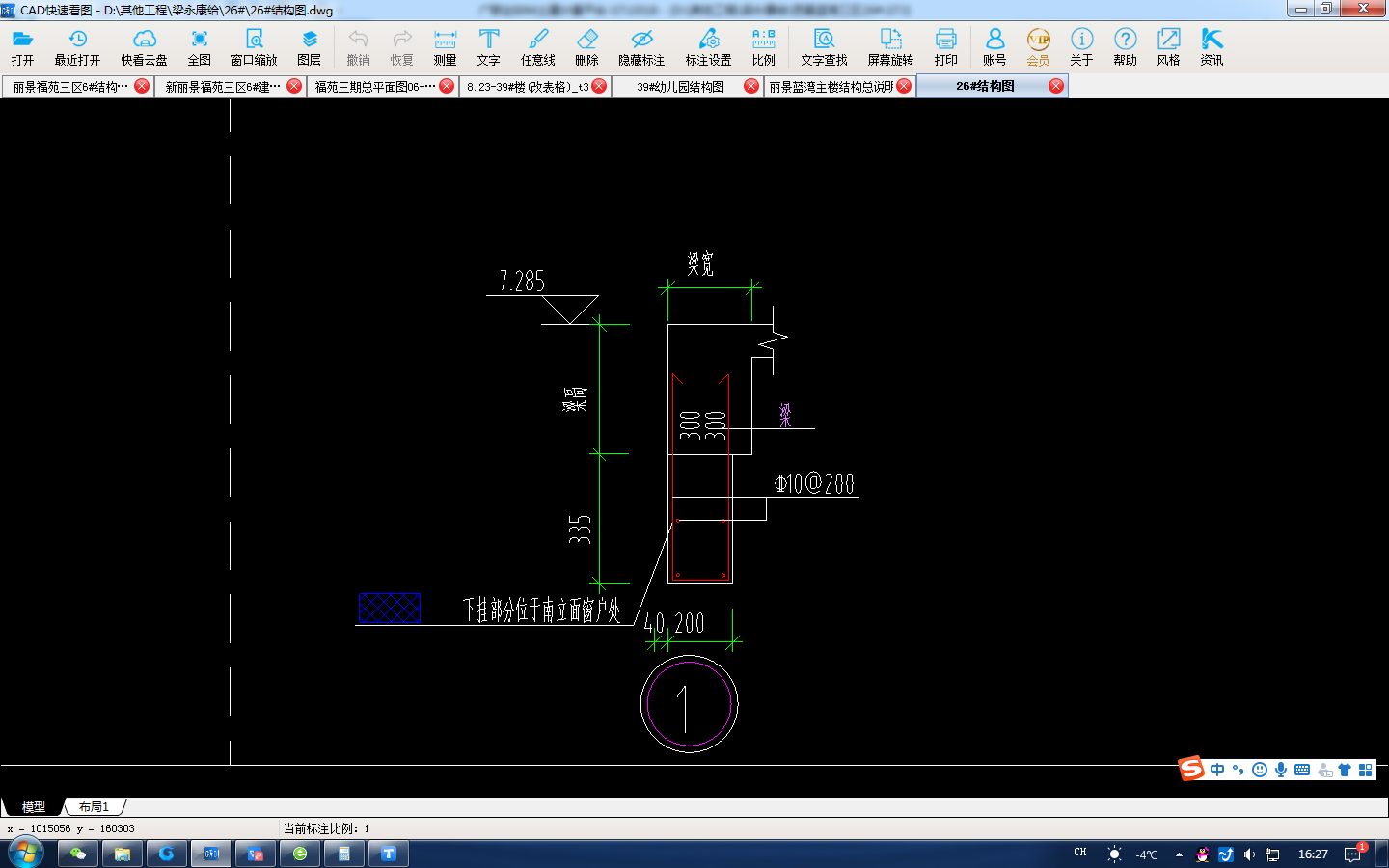Open File Explorer from the taskbar
1389x868 pixels.
click(x=123, y=854)
